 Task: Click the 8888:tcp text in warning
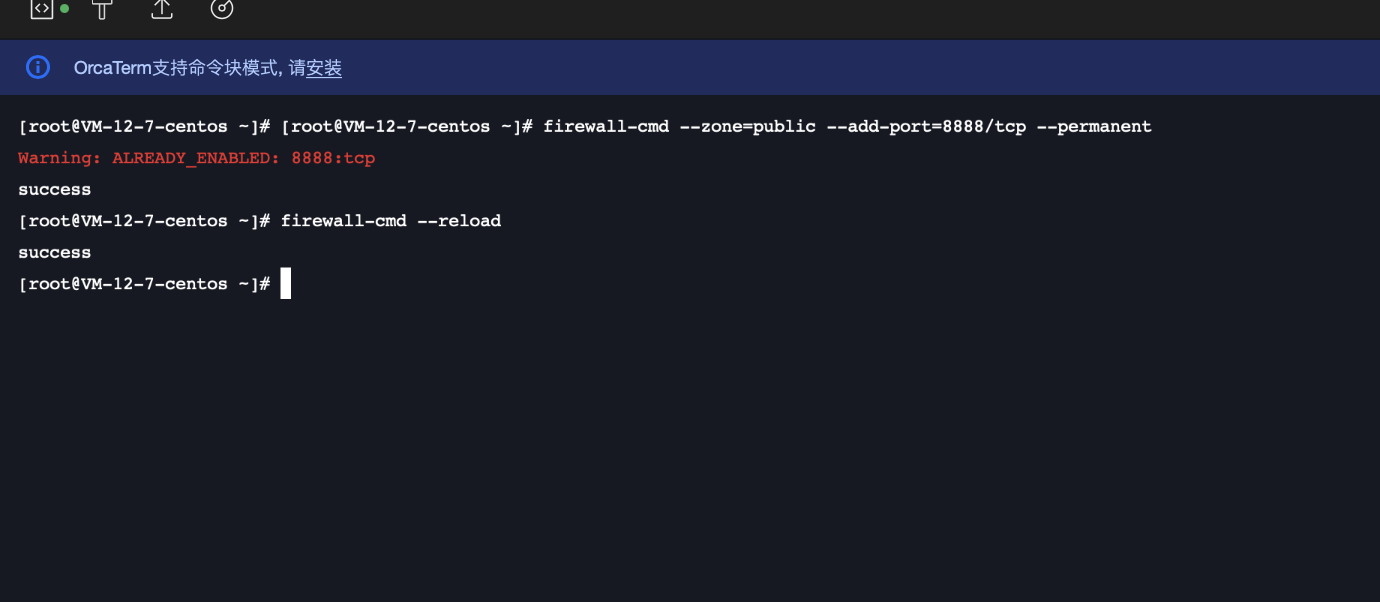(x=333, y=158)
